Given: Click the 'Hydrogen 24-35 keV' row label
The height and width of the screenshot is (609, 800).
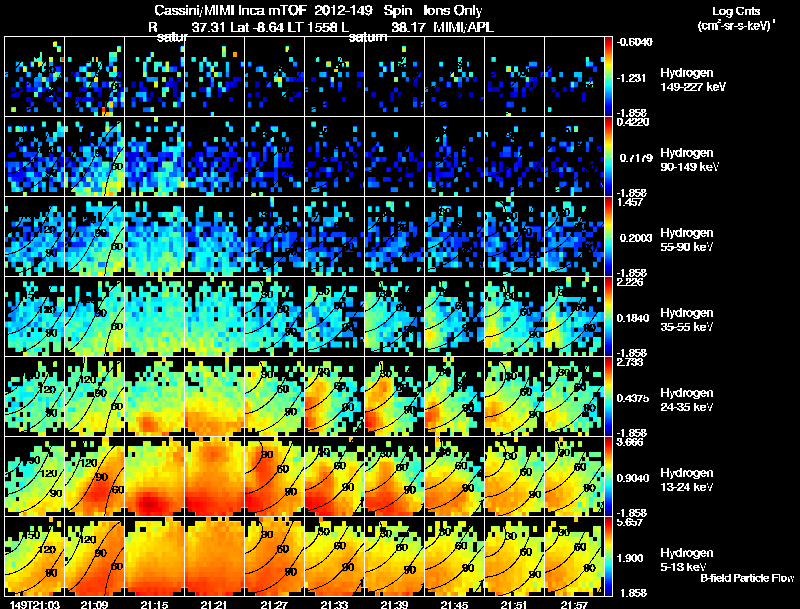Looking at the screenshot, I should 687,400.
